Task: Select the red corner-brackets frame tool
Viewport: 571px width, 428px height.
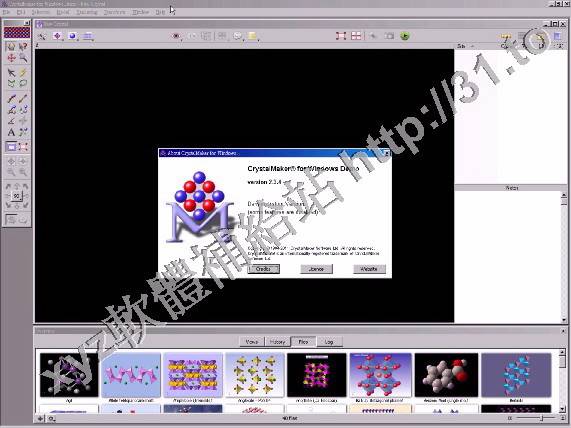Action: coord(23,147)
